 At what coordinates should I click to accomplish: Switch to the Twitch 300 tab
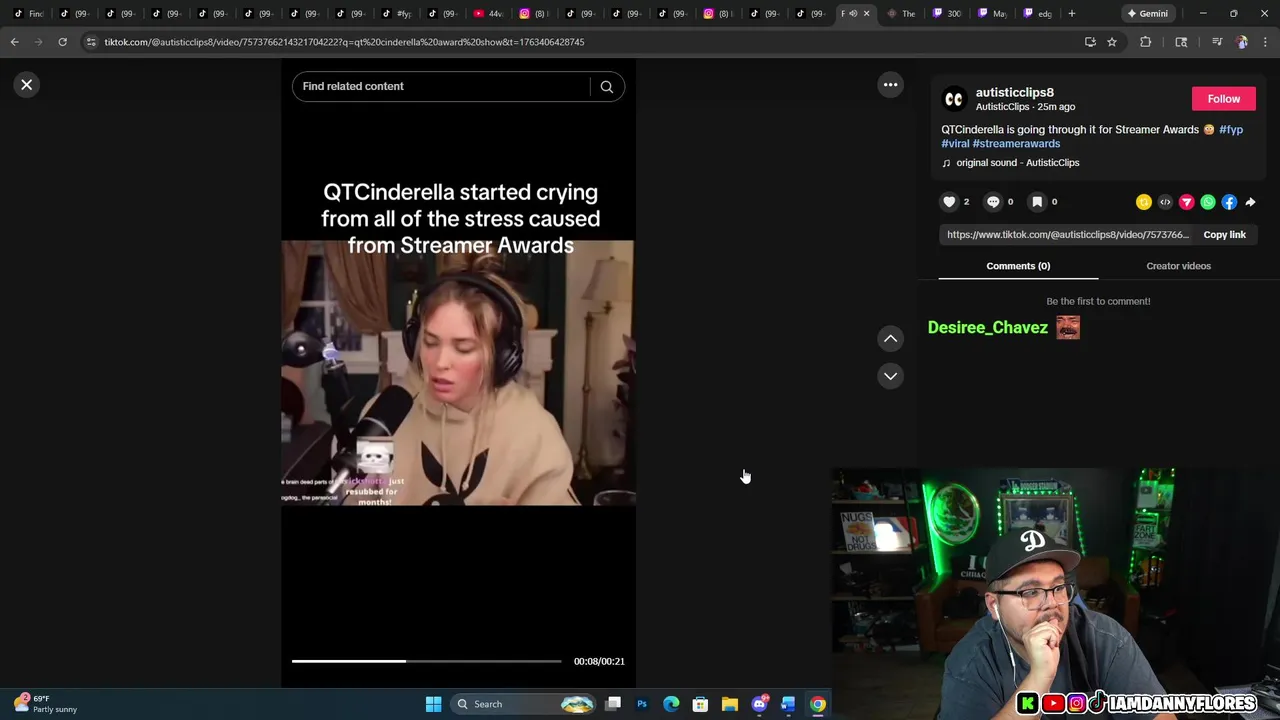tap(946, 13)
